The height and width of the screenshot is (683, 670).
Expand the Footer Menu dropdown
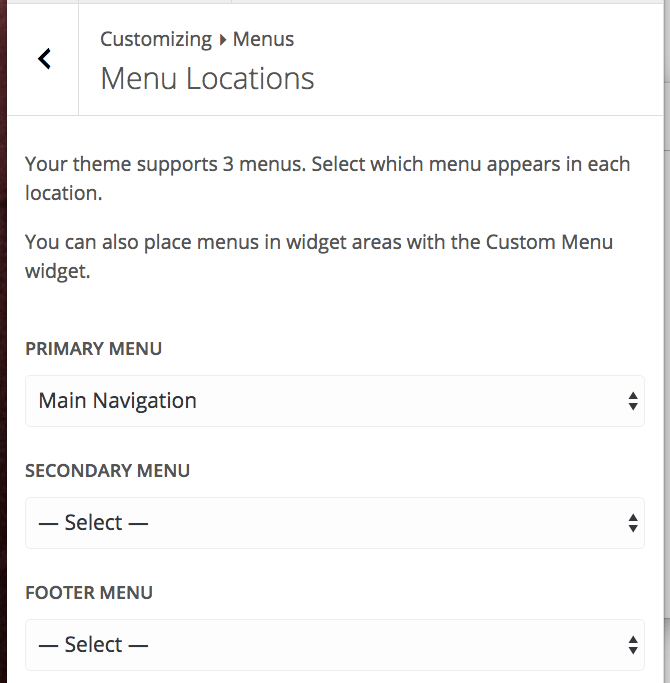(x=334, y=645)
